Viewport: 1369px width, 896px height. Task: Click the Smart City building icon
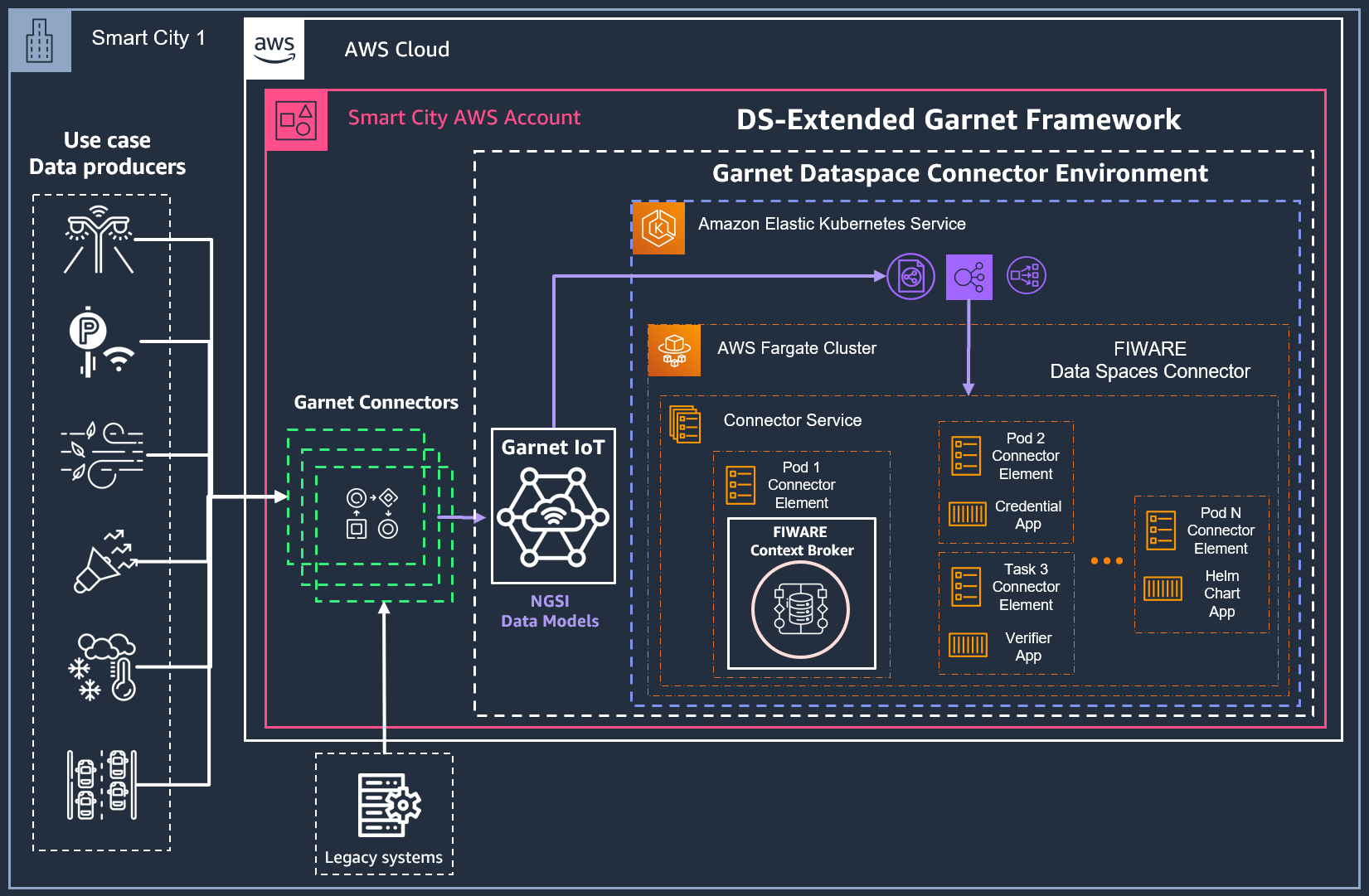tap(40, 41)
